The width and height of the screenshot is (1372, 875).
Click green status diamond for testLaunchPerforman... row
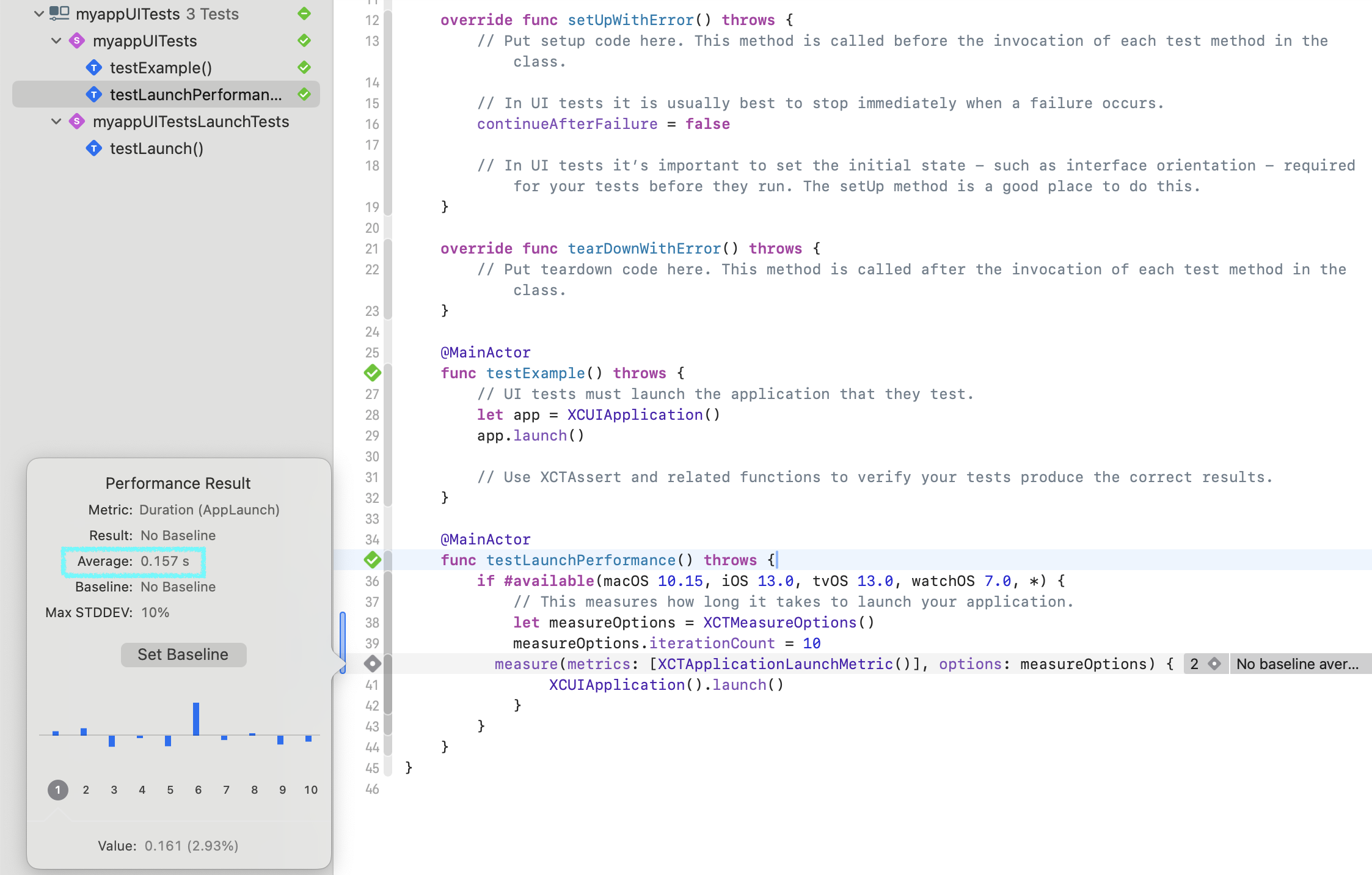[x=304, y=95]
